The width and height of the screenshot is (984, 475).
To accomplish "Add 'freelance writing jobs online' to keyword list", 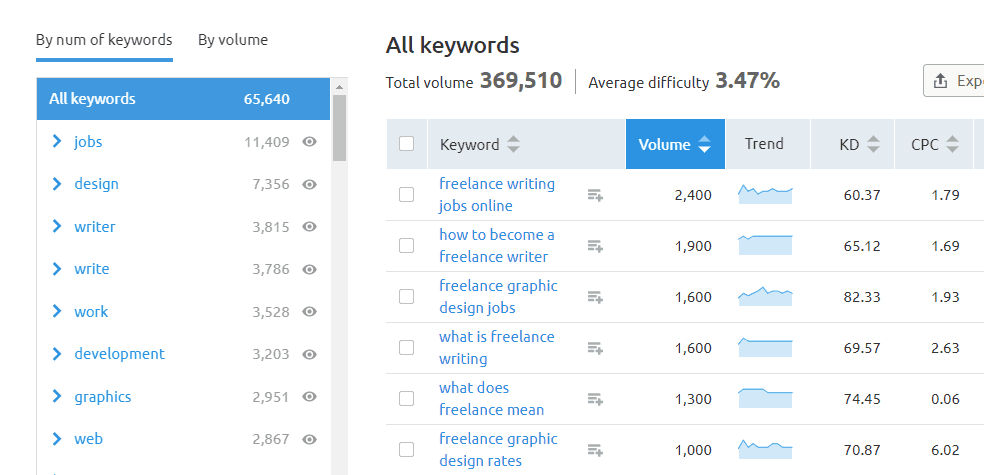I will point(595,195).
